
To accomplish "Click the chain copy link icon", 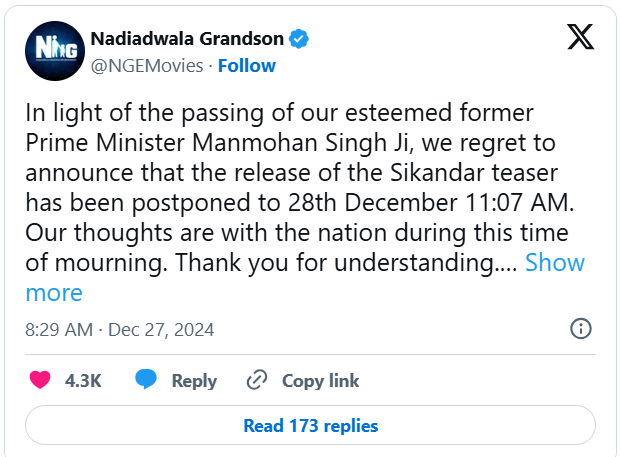I will click(257, 380).
